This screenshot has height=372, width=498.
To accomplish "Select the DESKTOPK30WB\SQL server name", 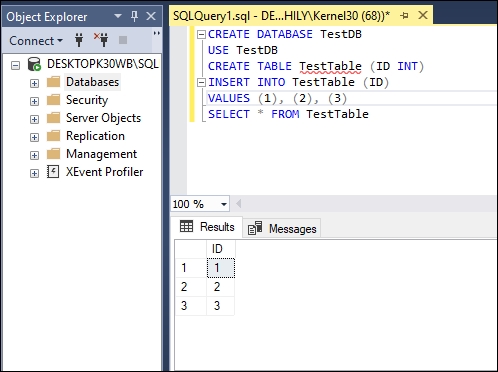I will point(103,64).
